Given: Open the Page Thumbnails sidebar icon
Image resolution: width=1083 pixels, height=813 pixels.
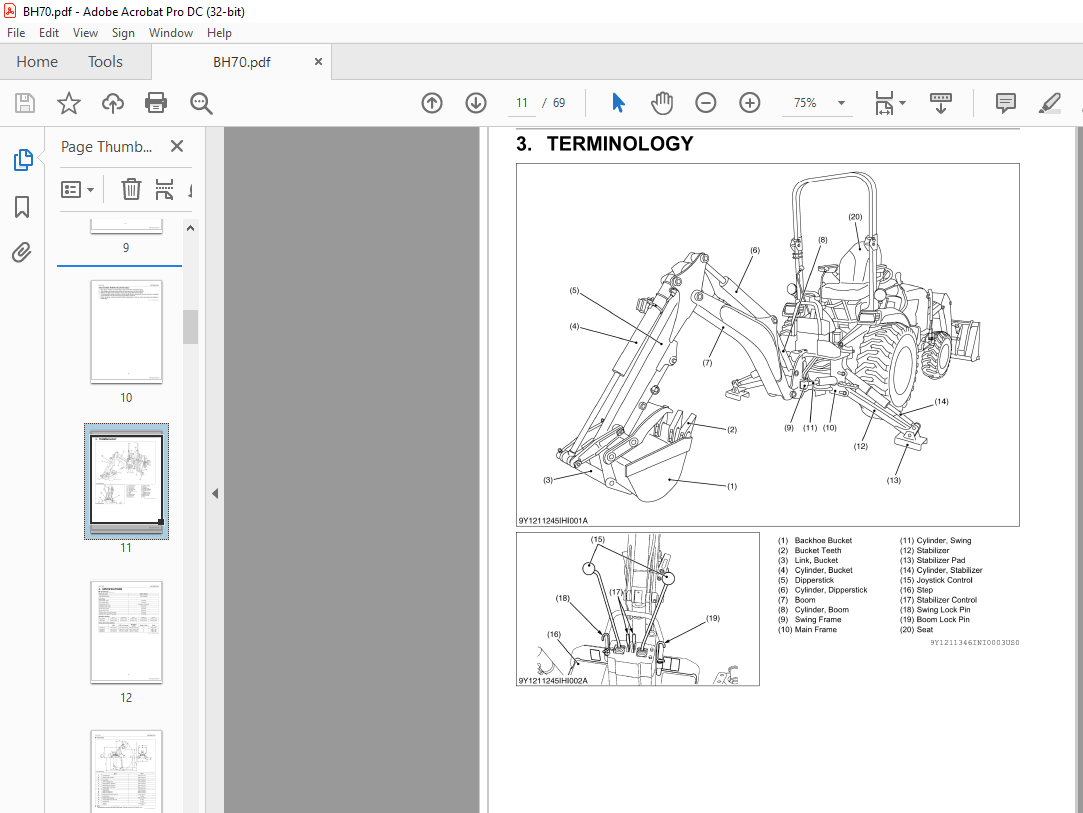Looking at the screenshot, I should [23, 160].
